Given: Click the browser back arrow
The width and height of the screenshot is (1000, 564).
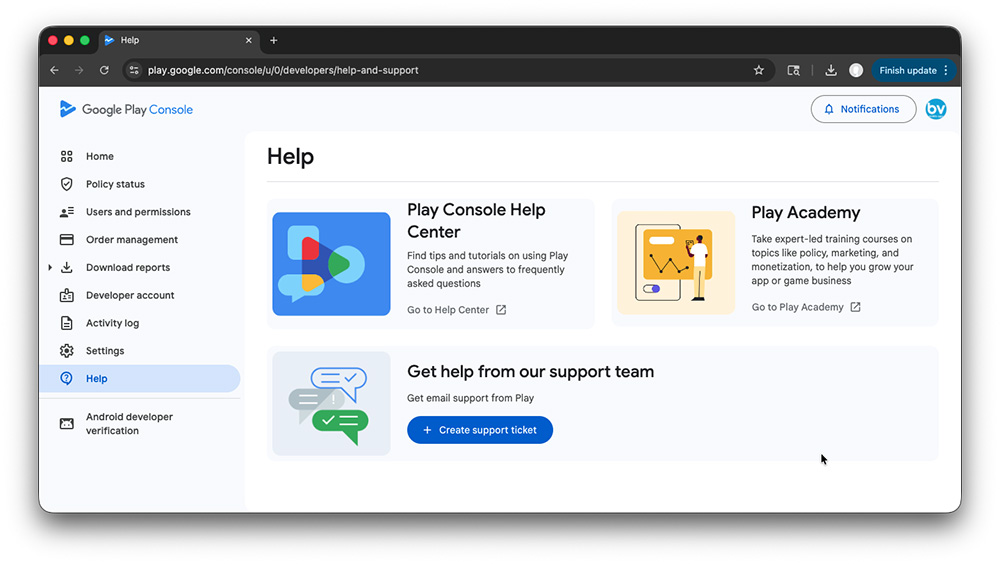Looking at the screenshot, I should click(54, 70).
